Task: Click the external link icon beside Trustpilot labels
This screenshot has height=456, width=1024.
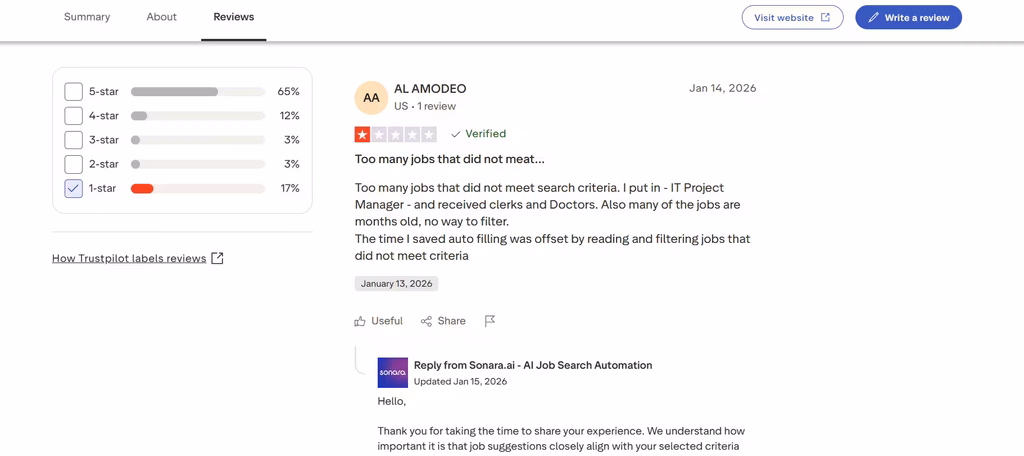Action: pyautogui.click(x=217, y=258)
